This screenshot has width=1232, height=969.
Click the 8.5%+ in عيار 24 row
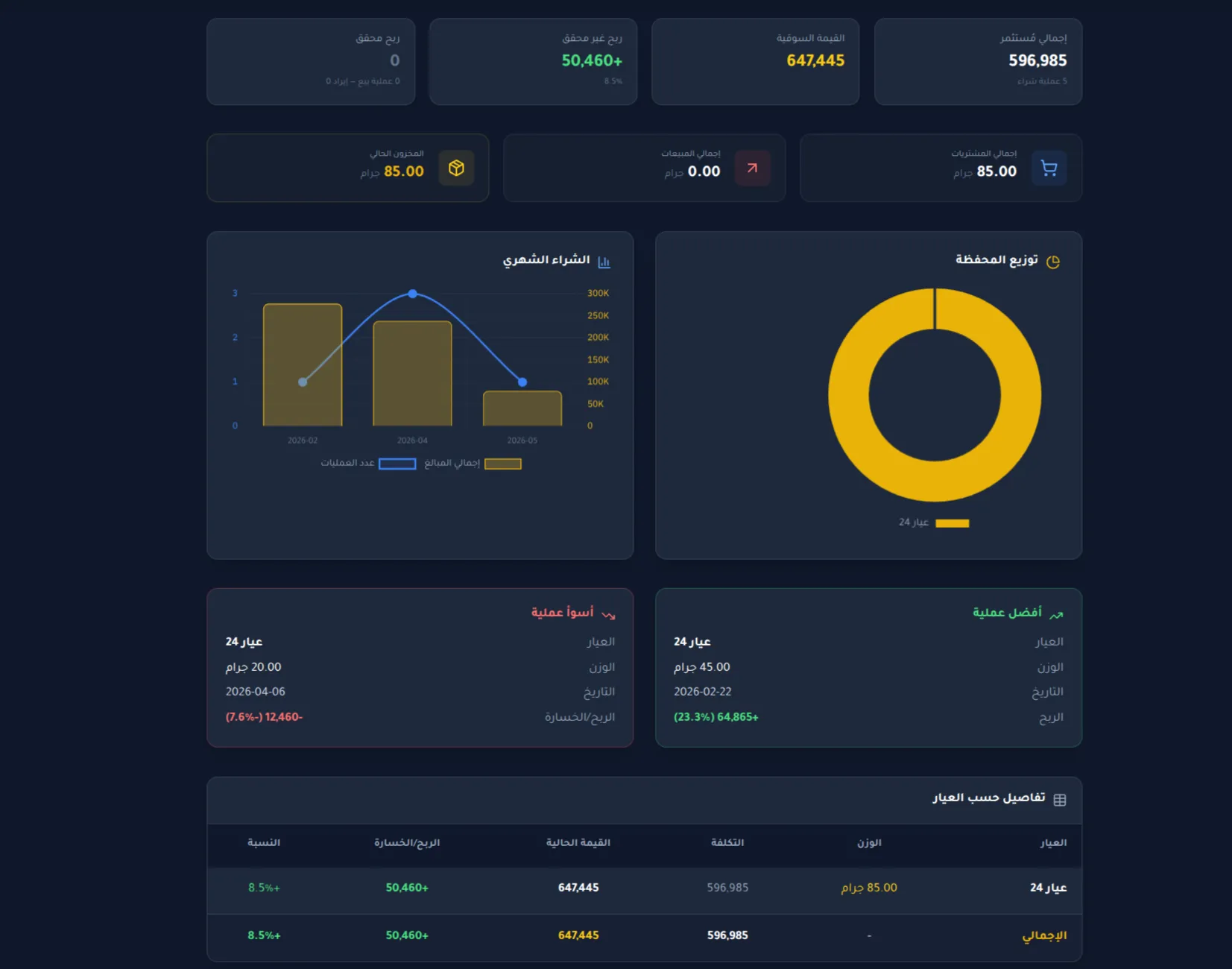[264, 888]
